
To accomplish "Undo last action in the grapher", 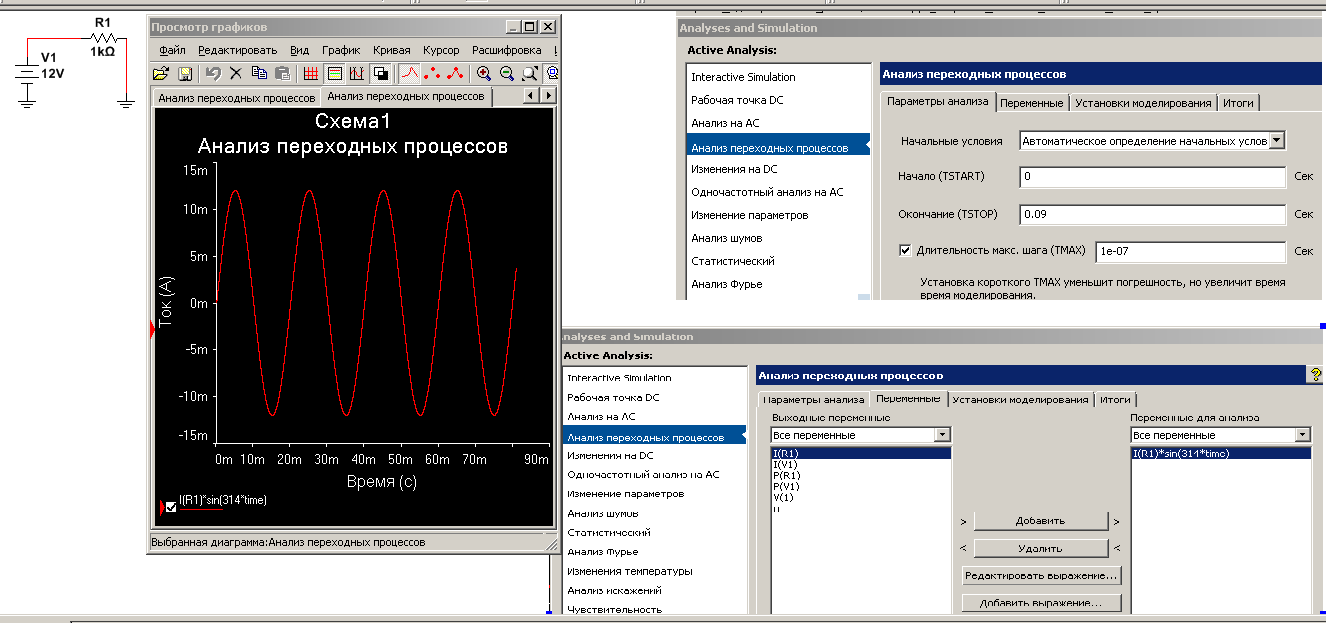I will tap(212, 72).
